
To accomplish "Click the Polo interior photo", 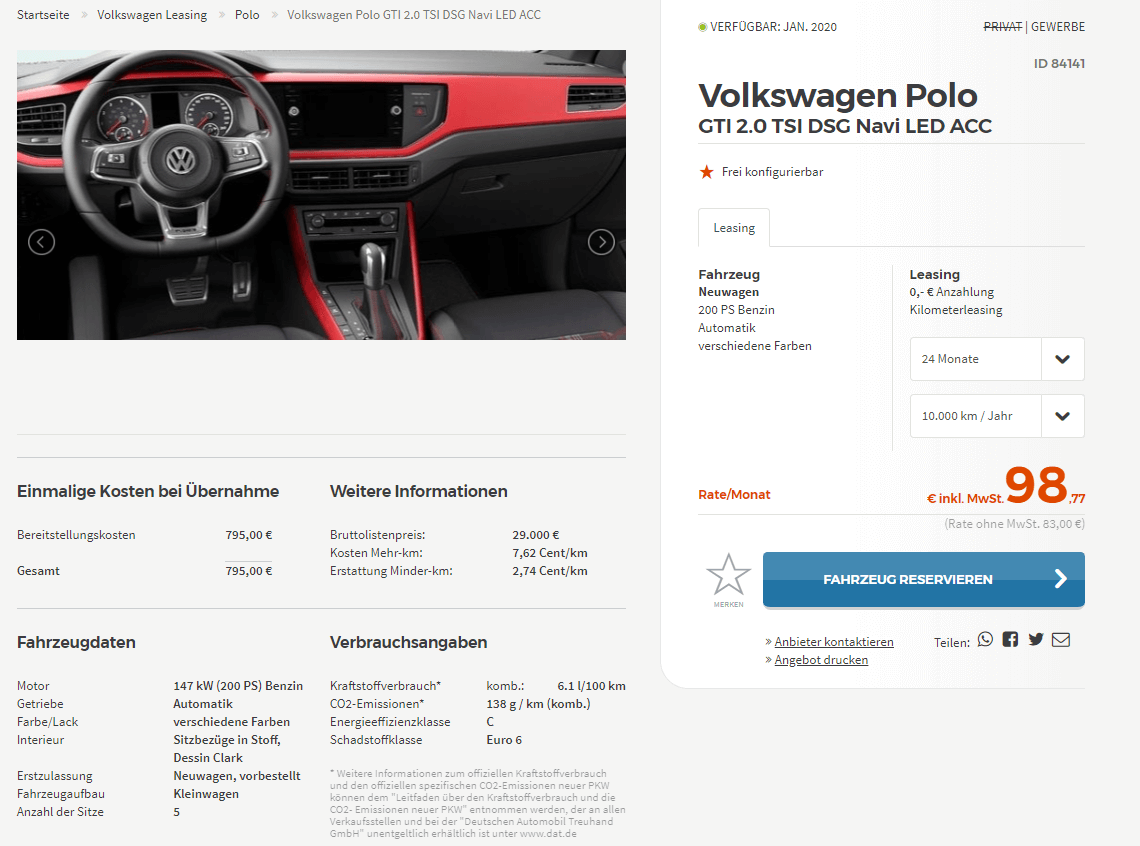I will 321,195.
